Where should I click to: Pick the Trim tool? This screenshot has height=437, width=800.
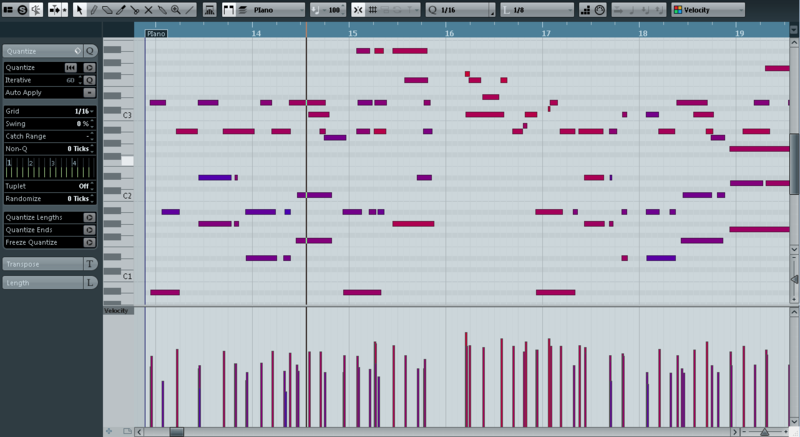(121, 10)
